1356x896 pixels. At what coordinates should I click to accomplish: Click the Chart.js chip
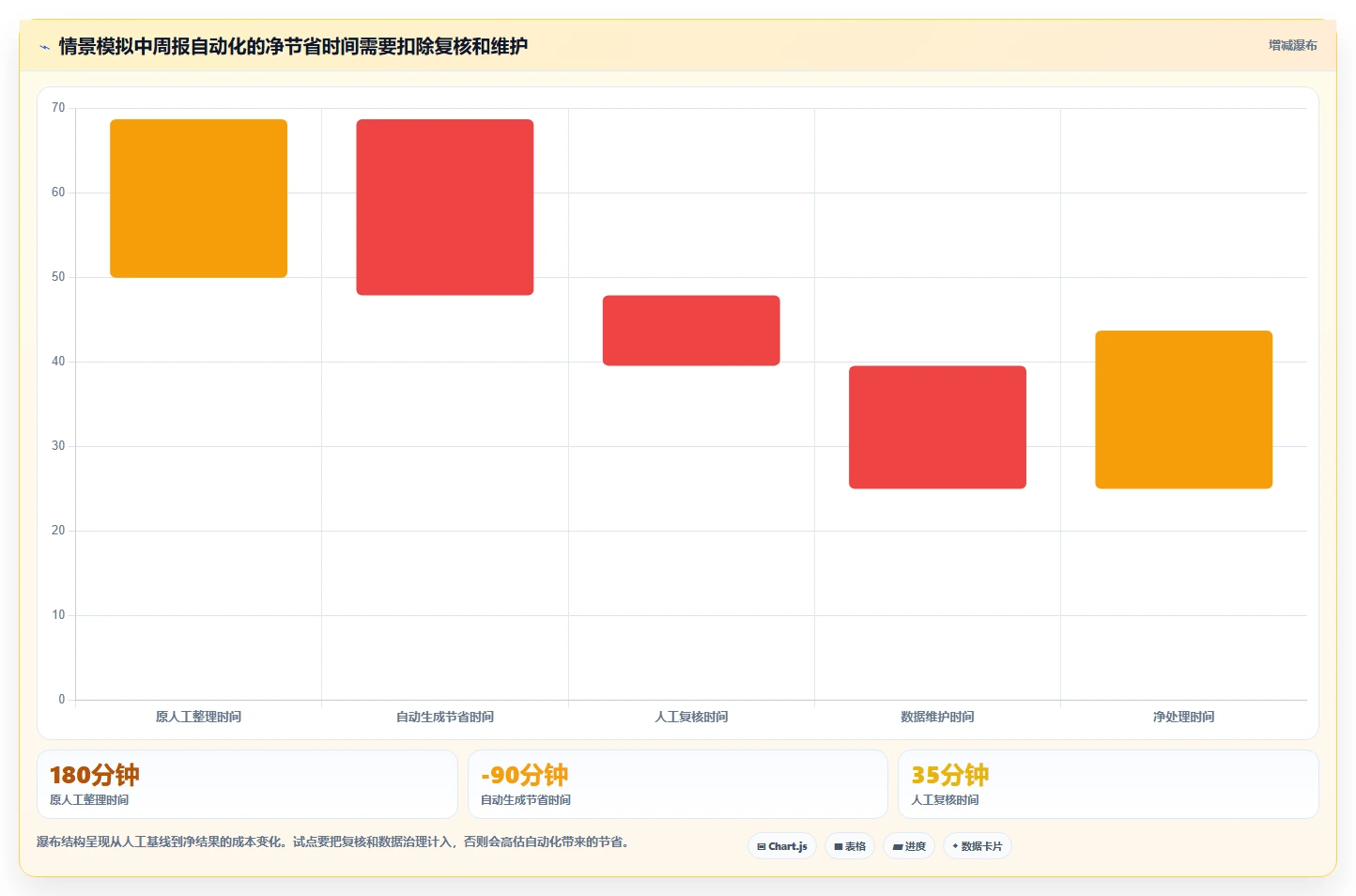click(782, 846)
